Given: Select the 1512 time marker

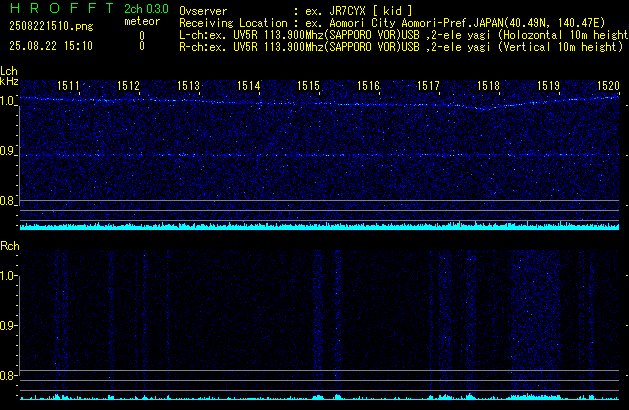Looking at the screenshot, I should [128, 86].
